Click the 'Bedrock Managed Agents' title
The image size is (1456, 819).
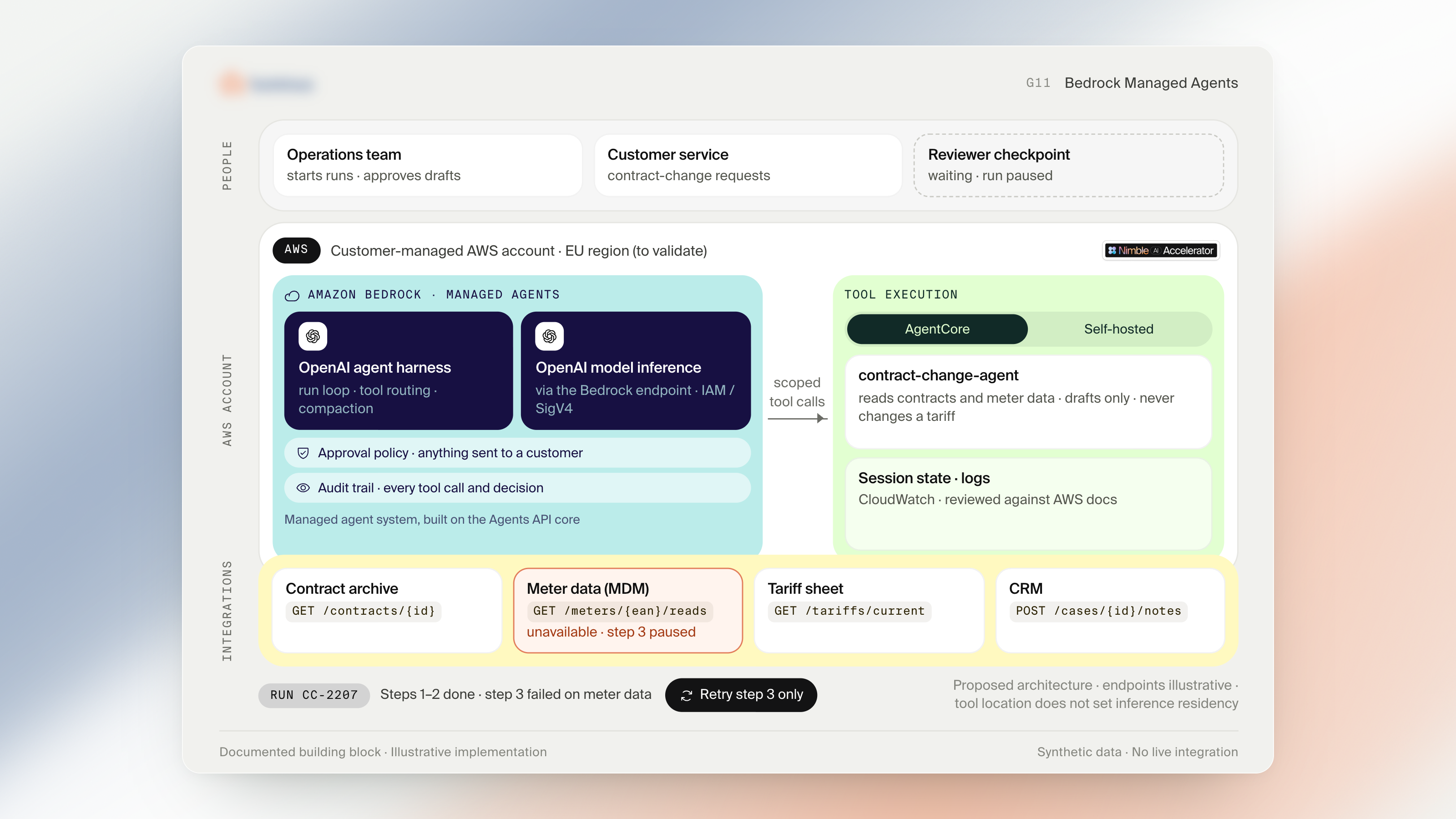tap(1151, 83)
